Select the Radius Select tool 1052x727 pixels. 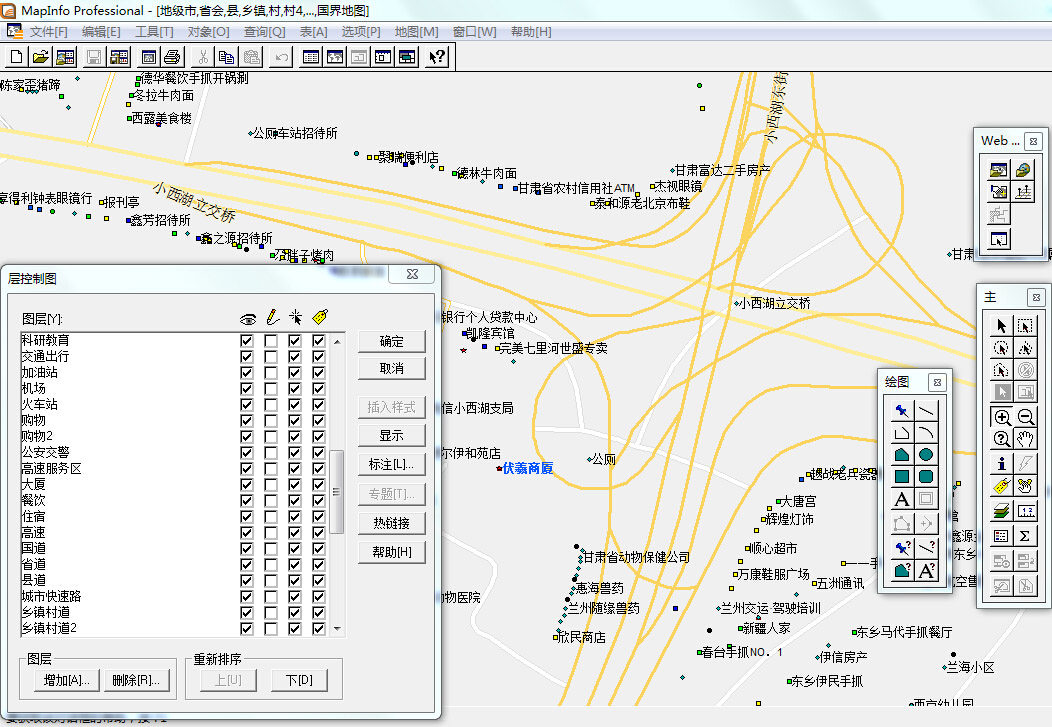[1002, 348]
